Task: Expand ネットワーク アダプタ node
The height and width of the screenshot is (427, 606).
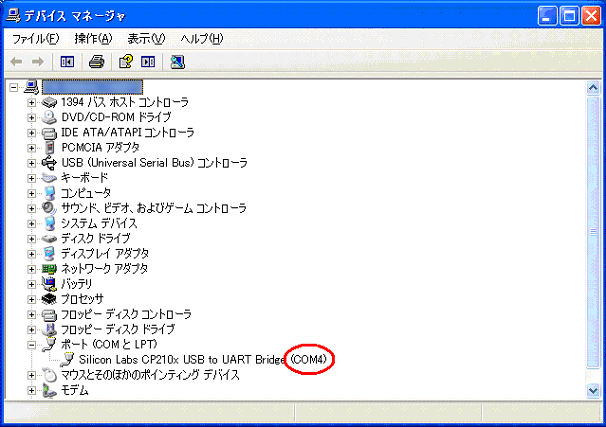Action: coord(32,269)
